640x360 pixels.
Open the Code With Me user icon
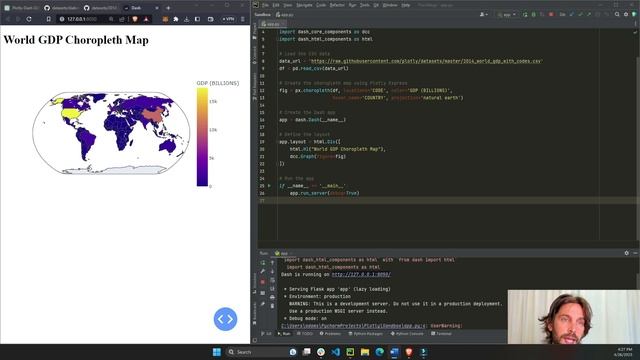click(x=484, y=14)
